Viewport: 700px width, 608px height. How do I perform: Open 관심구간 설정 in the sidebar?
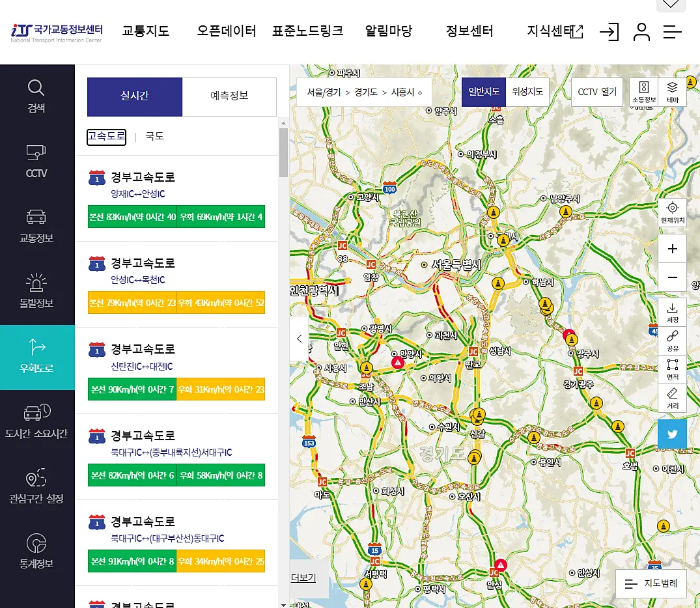pyautogui.click(x=37, y=487)
